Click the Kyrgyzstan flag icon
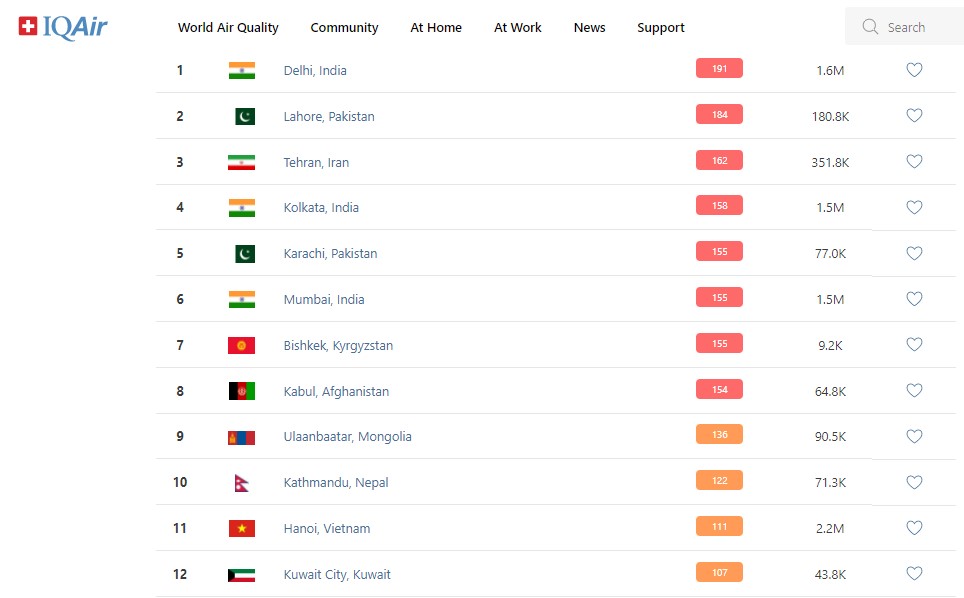The image size is (964, 598). pyautogui.click(x=241, y=345)
